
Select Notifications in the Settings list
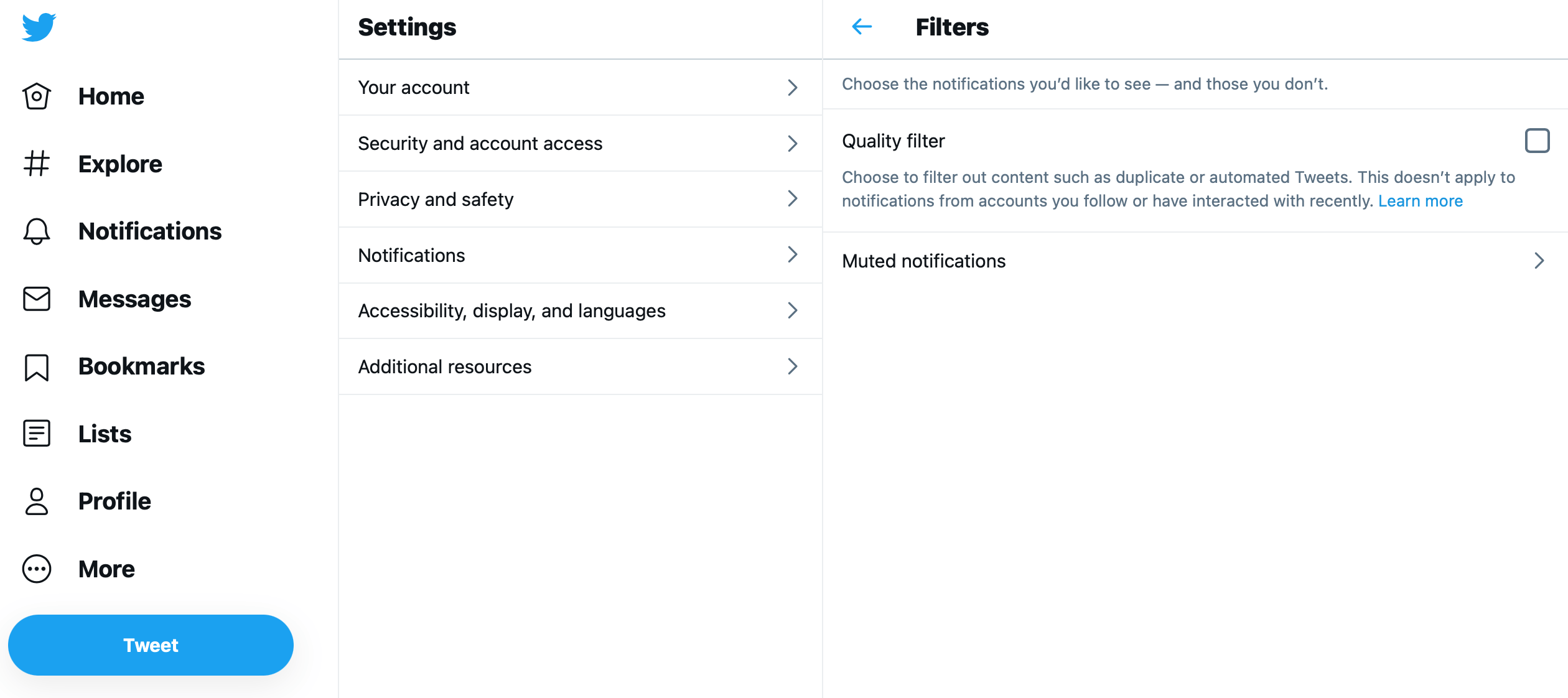[x=411, y=256]
